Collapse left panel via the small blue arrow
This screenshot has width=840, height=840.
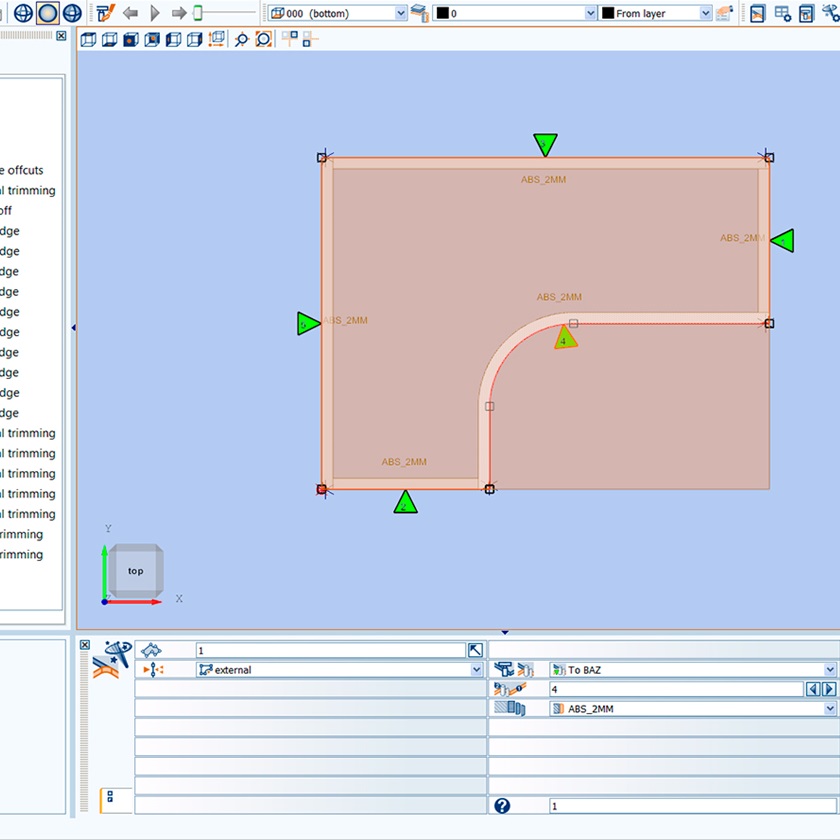pos(73,327)
